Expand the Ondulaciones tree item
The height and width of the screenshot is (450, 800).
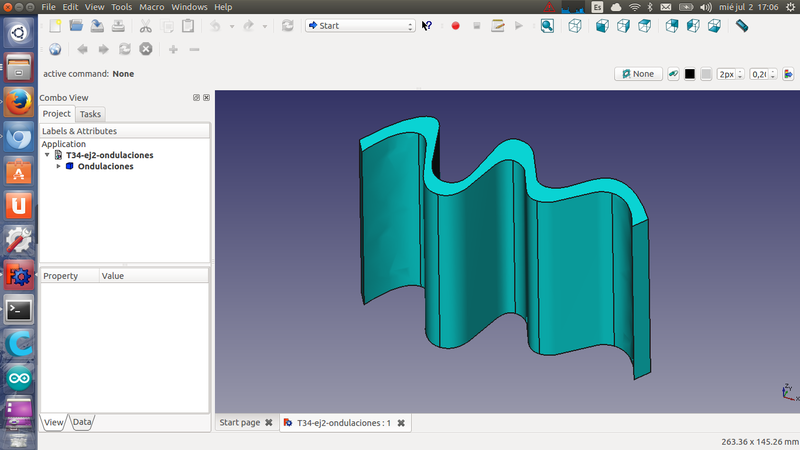point(58,166)
